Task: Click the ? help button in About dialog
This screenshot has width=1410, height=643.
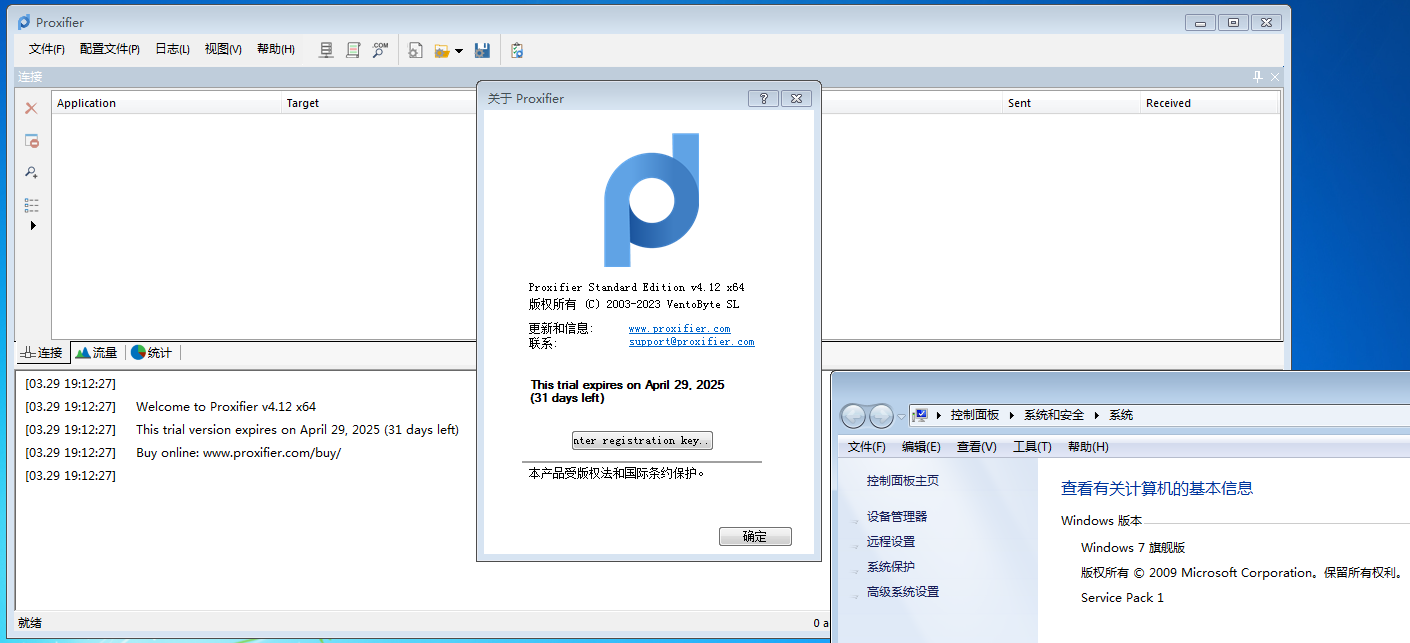Action: coord(763,98)
